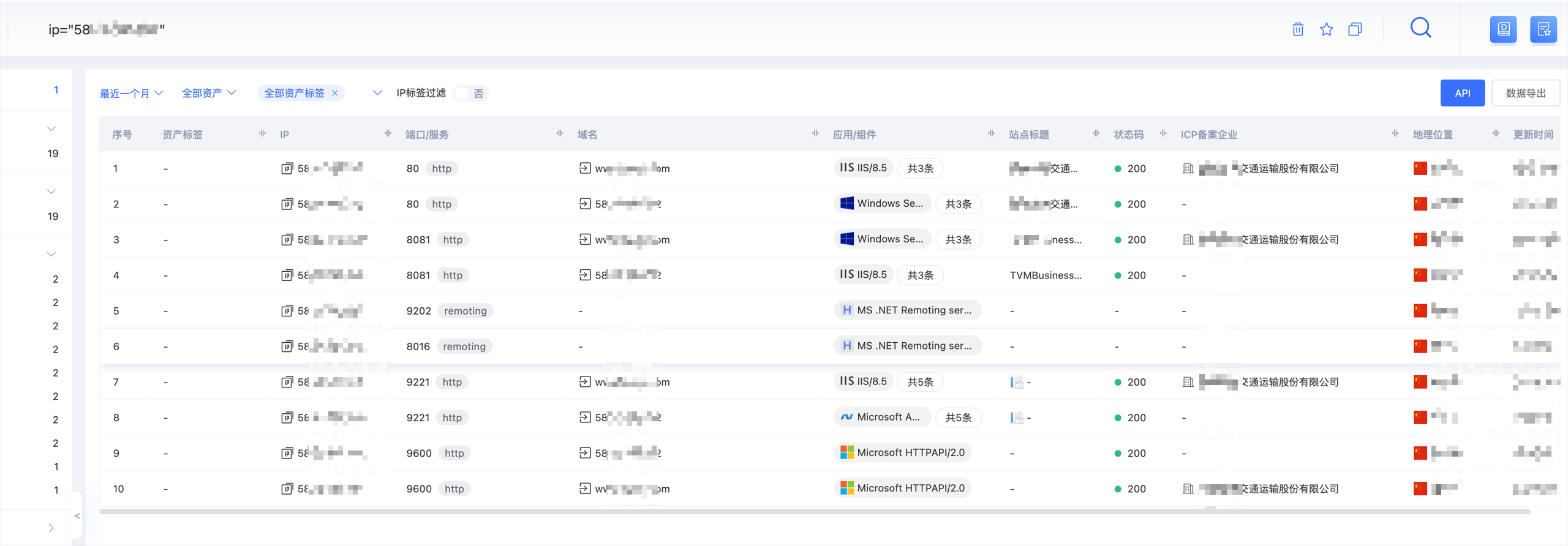This screenshot has height=546, width=1568.
Task: Click the IP icon in row 1
Action: pos(287,168)
